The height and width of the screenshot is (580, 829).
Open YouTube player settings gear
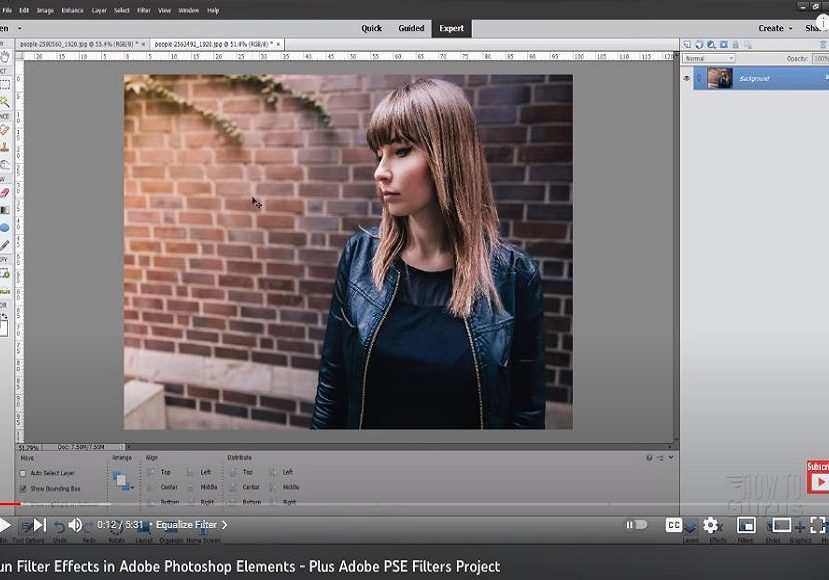coord(711,525)
